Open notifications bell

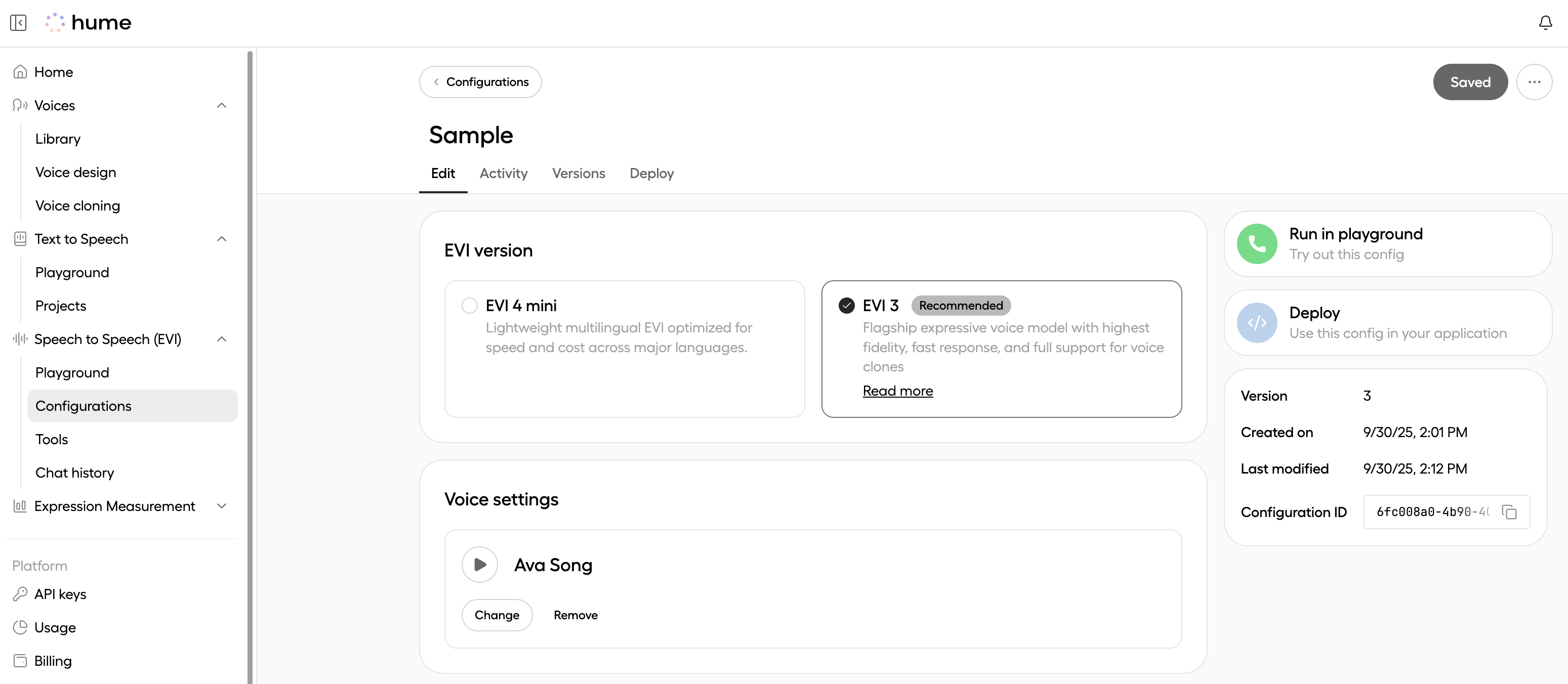(x=1545, y=23)
